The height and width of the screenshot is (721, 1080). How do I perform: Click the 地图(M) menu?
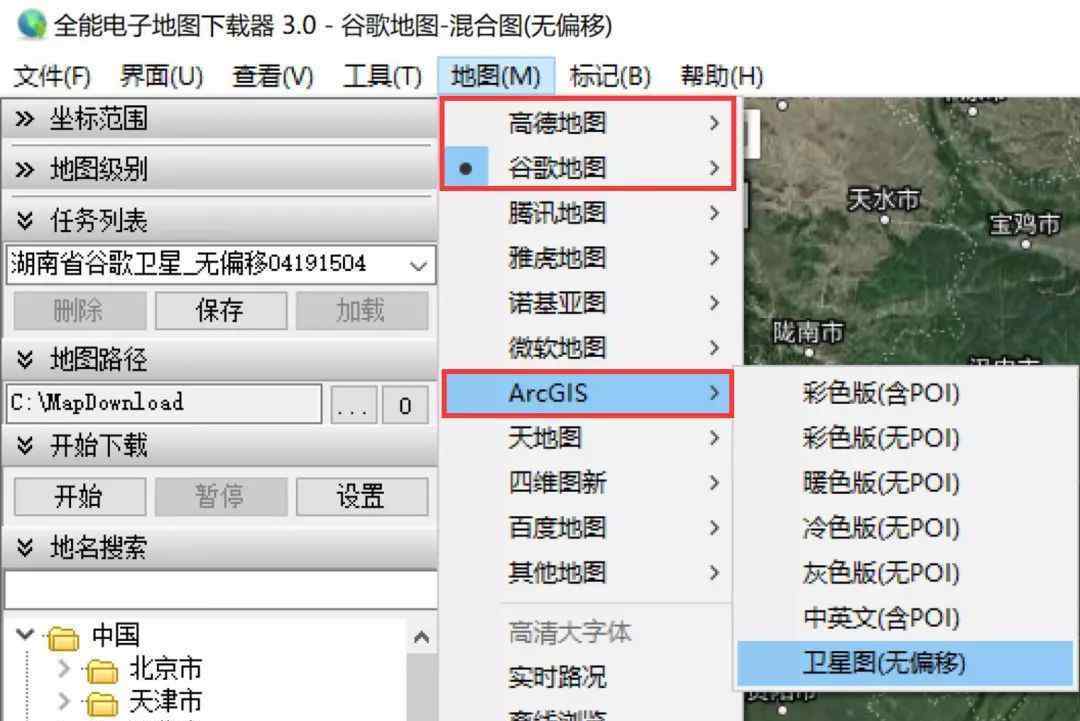tap(496, 76)
